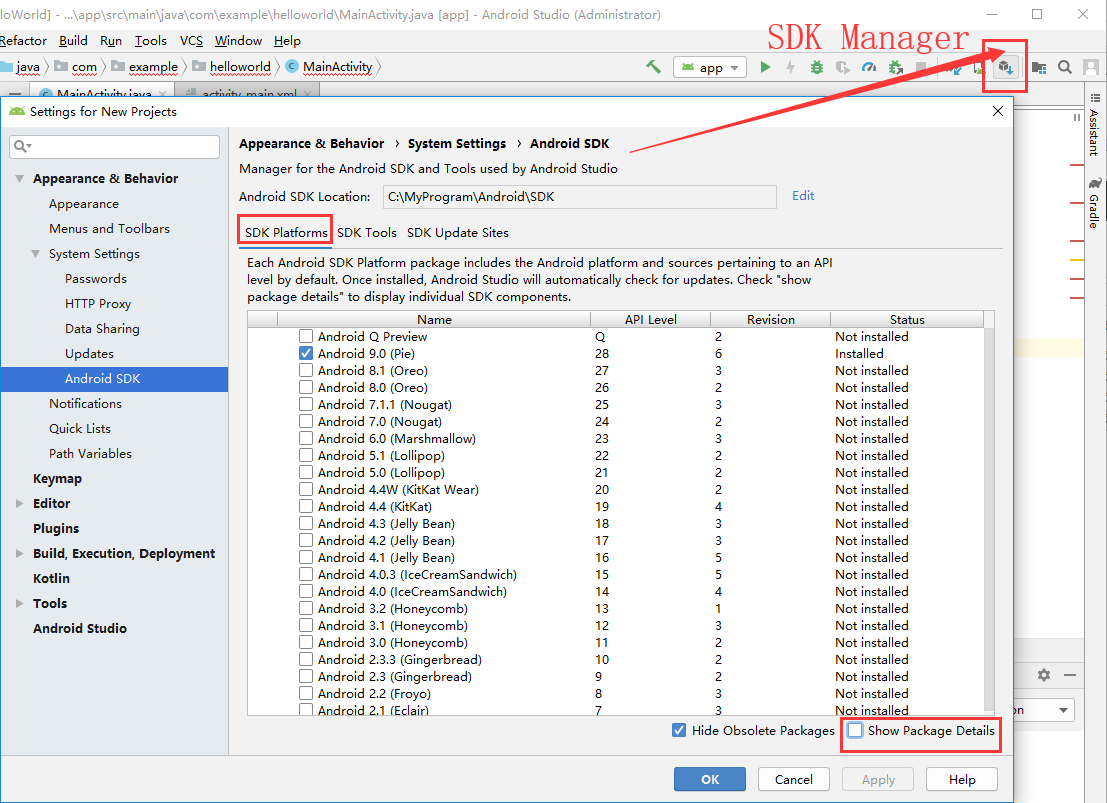The image size is (1107, 803).
Task: Open the Assistant side panel
Action: click(x=1094, y=125)
